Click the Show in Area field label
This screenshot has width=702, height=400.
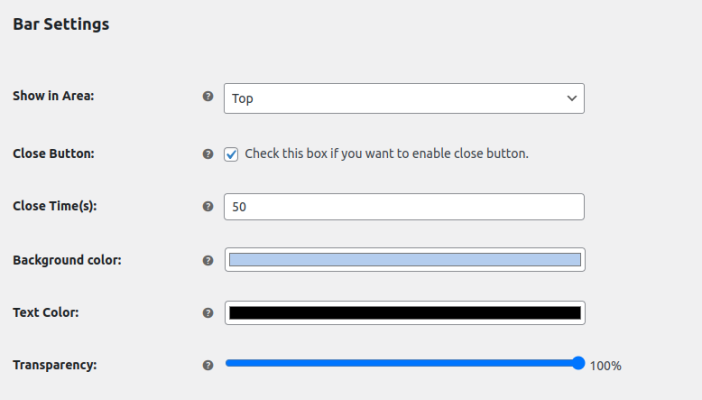pos(52,97)
